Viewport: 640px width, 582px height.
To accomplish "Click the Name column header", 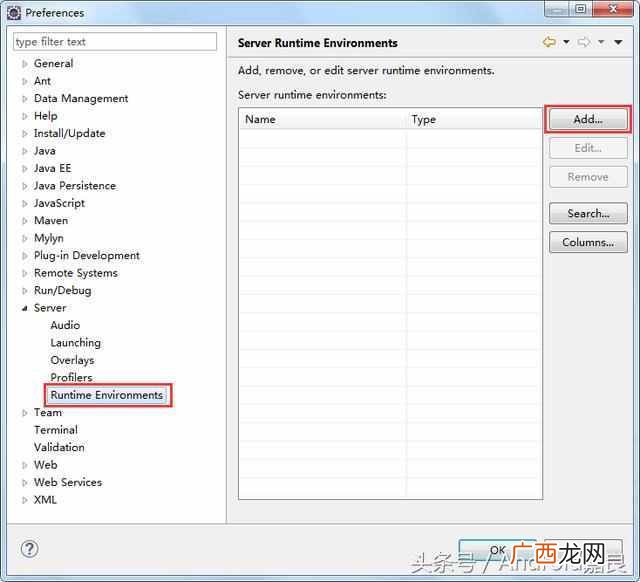I will tap(323, 120).
